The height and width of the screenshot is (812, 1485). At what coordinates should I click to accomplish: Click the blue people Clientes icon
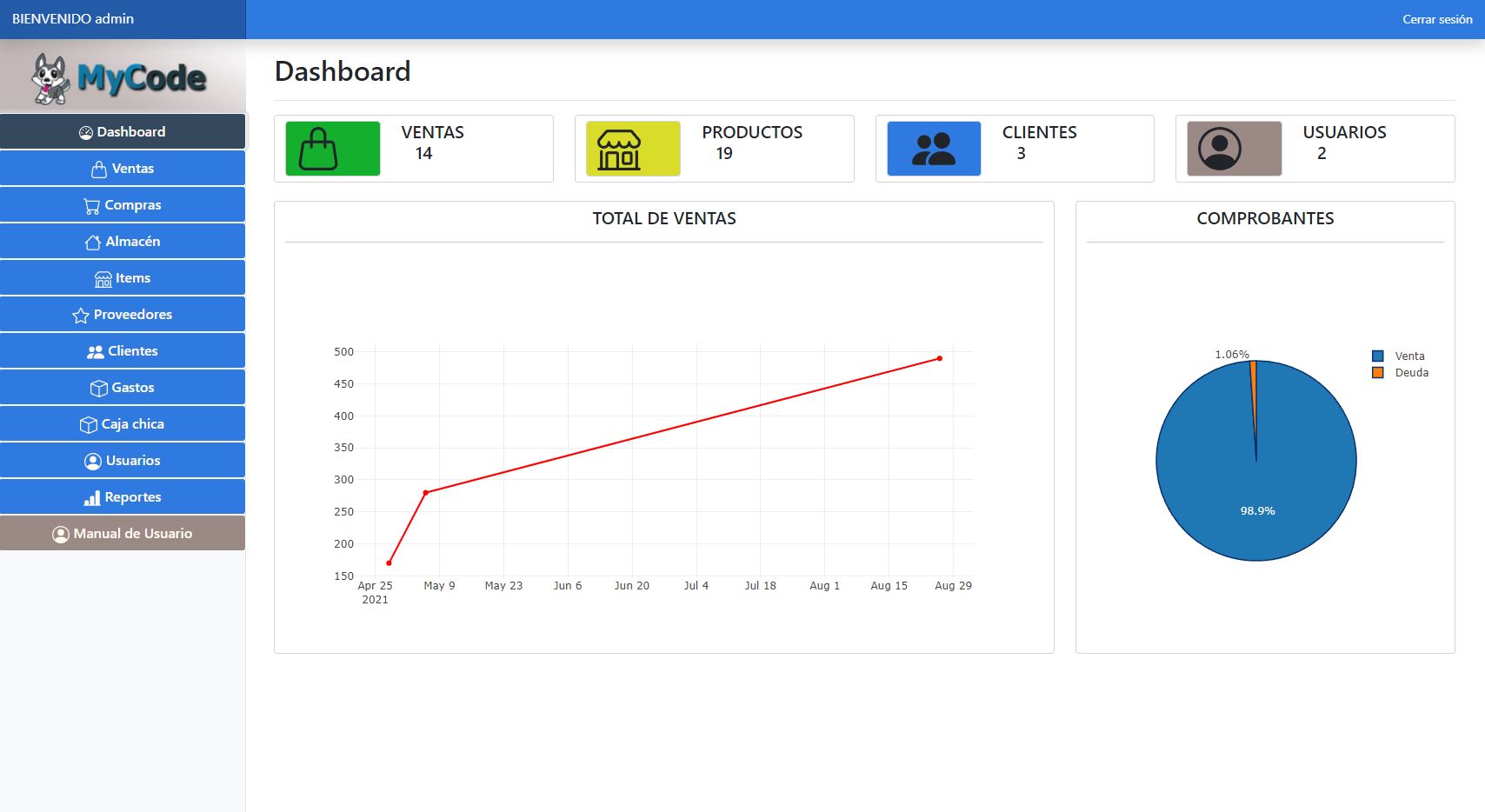point(933,149)
